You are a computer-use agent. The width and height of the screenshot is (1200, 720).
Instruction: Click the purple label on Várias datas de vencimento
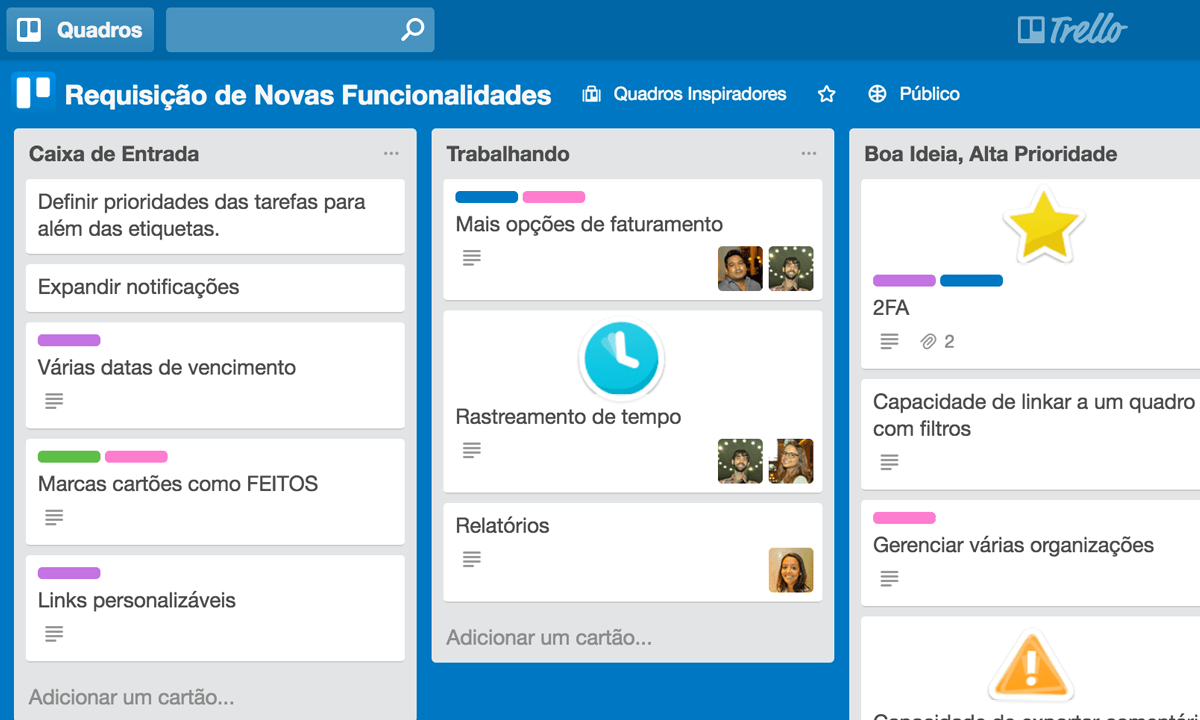(x=68, y=340)
